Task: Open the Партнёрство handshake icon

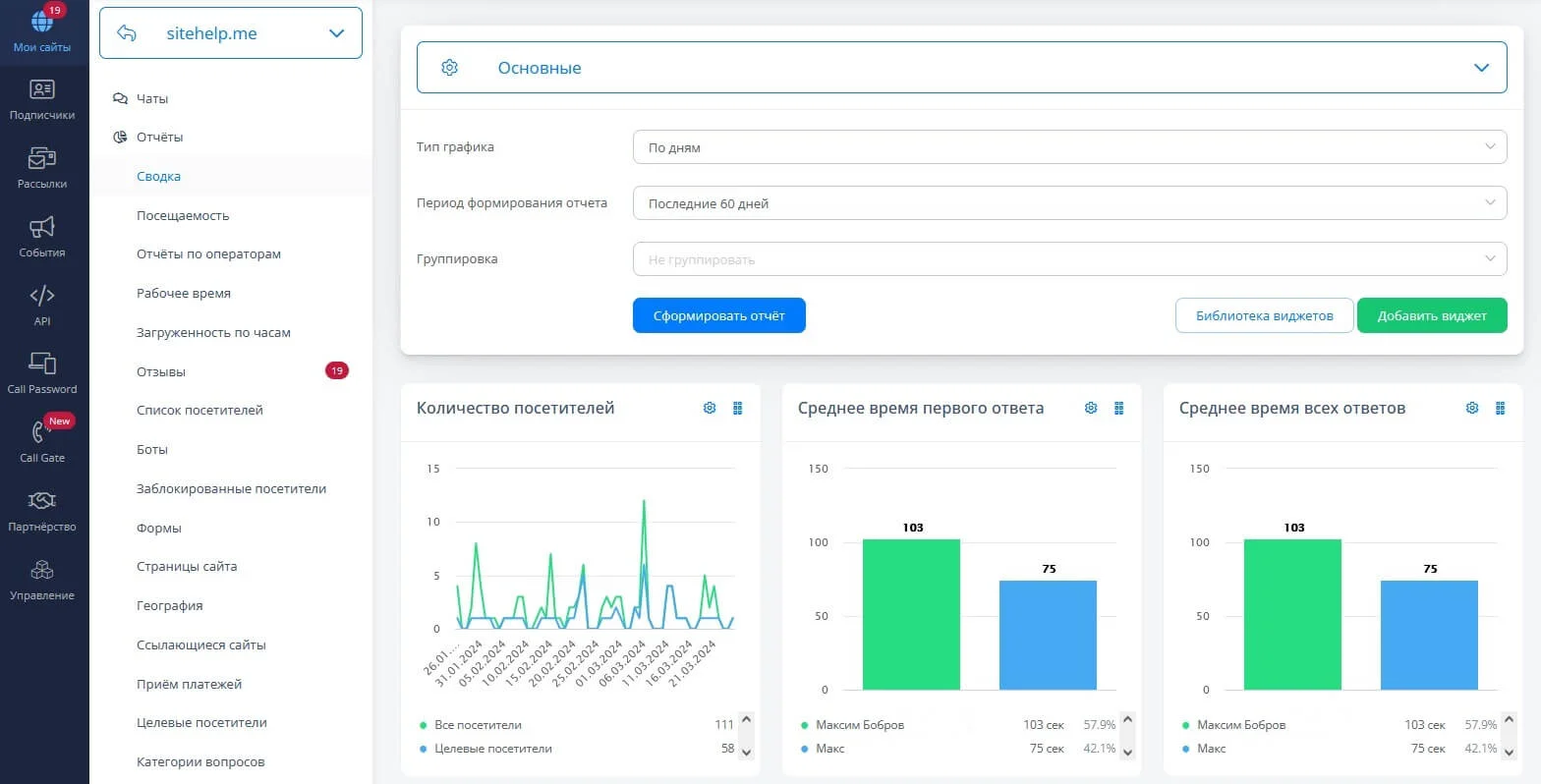Action: [x=42, y=501]
